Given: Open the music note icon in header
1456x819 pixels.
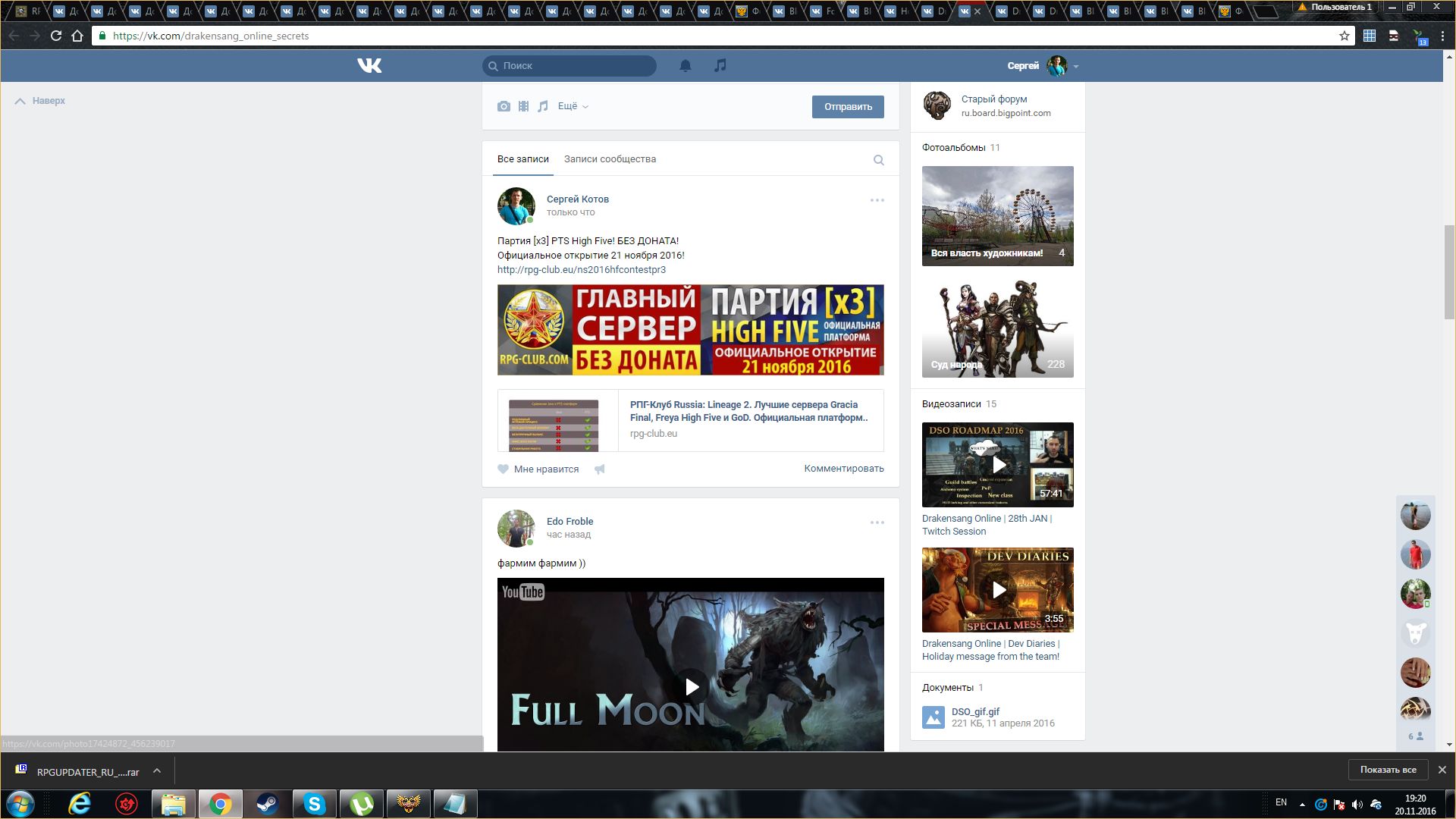Looking at the screenshot, I should [x=720, y=66].
